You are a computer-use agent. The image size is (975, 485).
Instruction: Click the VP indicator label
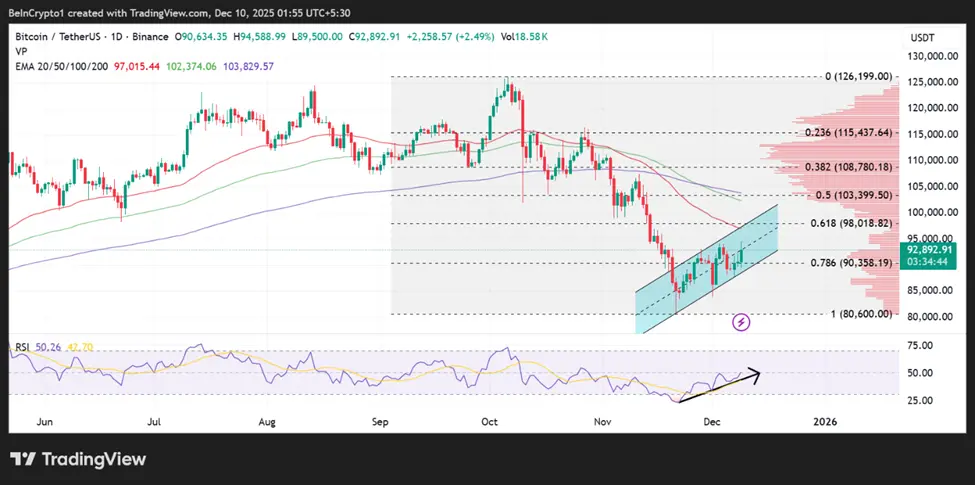click(22, 51)
